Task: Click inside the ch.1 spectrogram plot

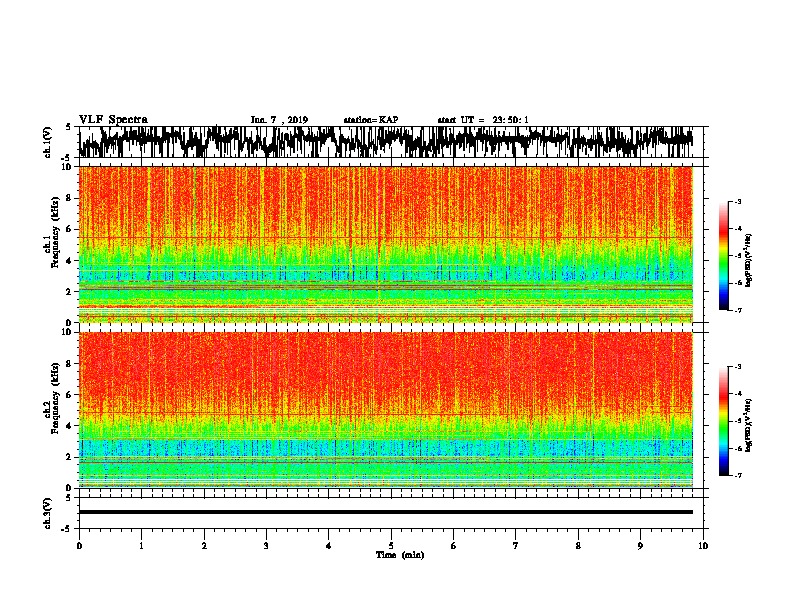Action: tap(386, 244)
